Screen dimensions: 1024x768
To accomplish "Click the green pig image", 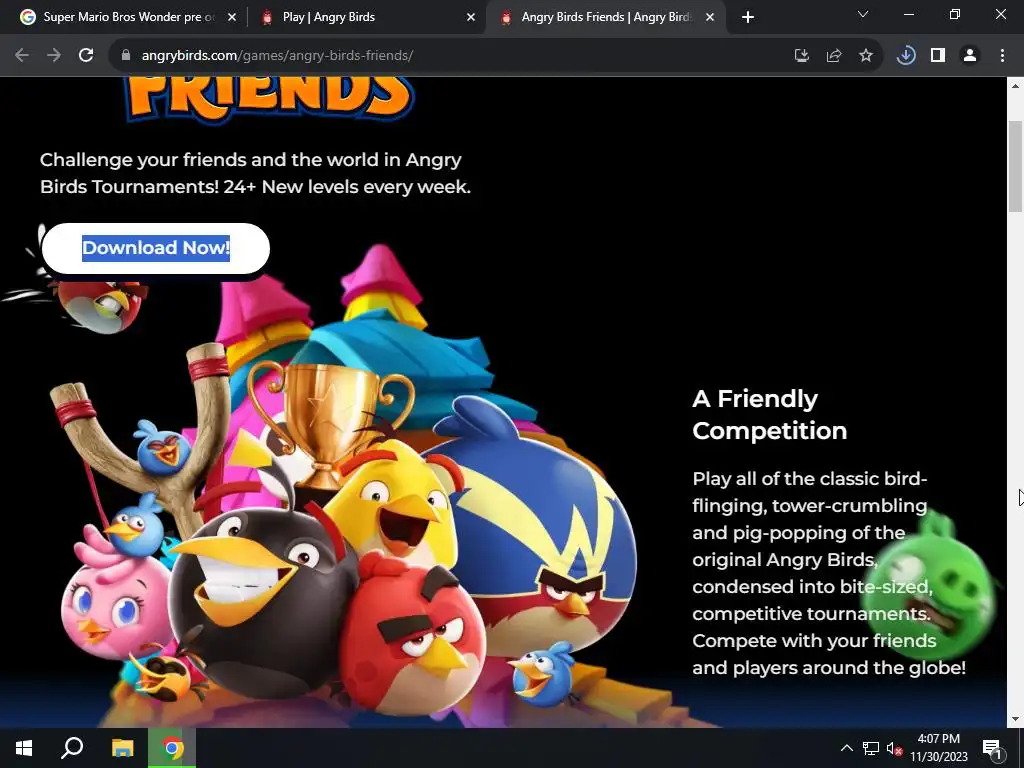I will (931, 586).
